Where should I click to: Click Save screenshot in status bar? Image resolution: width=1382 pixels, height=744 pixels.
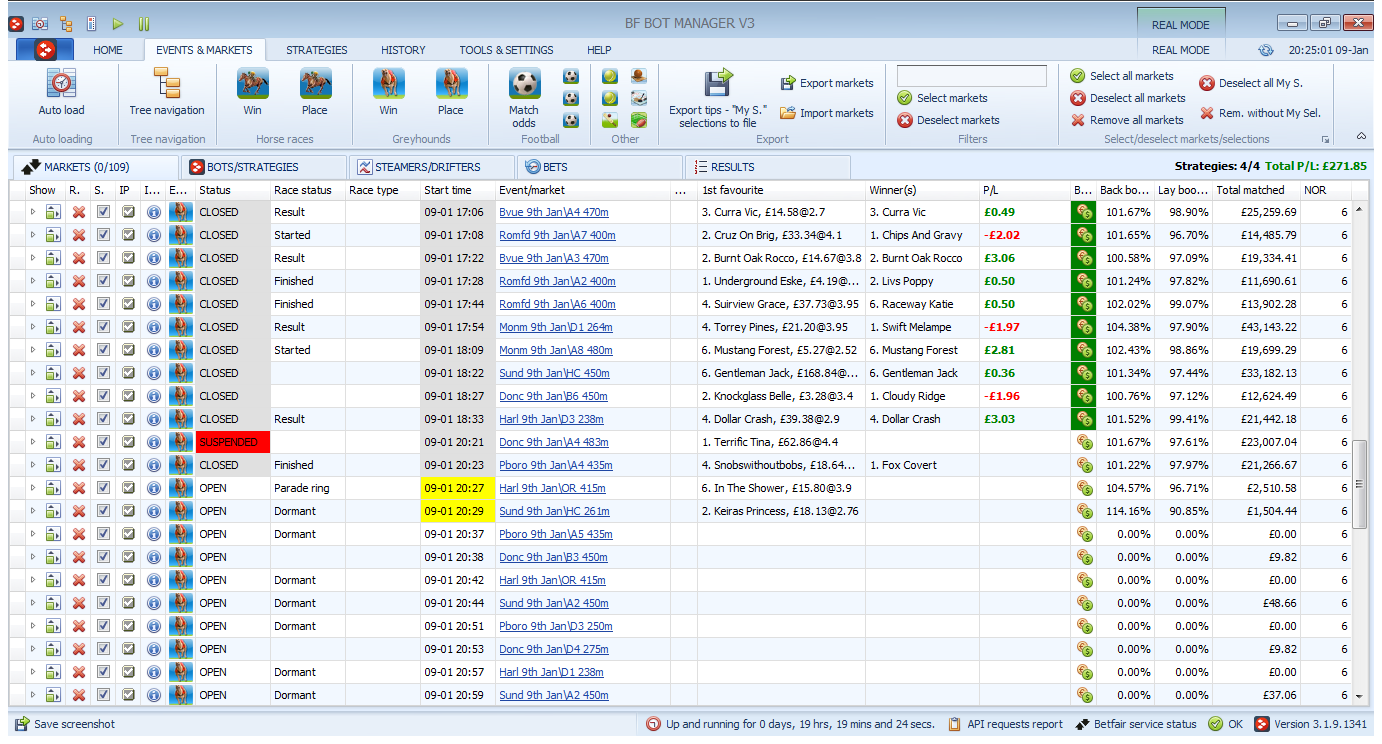pos(64,724)
